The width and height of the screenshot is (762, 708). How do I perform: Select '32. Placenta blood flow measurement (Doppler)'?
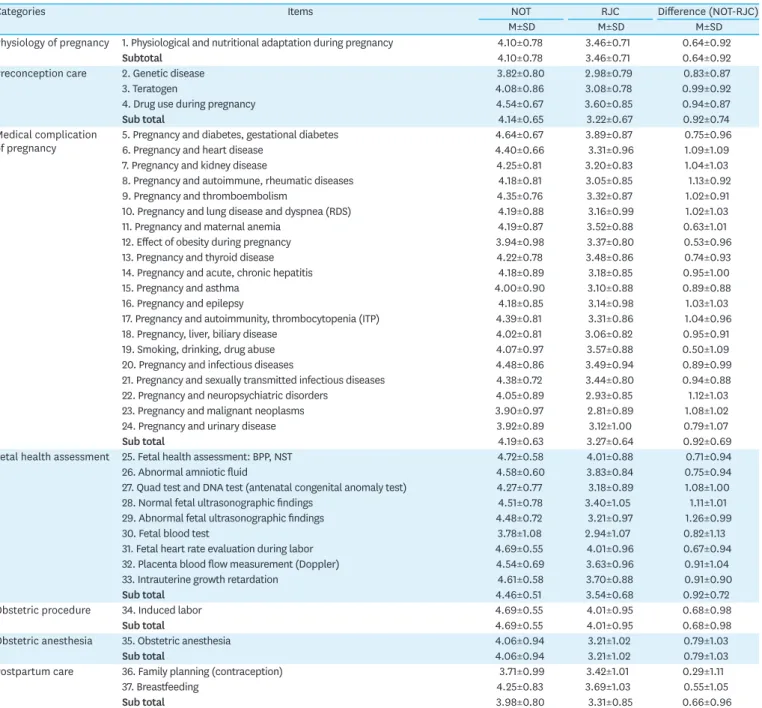(230, 564)
